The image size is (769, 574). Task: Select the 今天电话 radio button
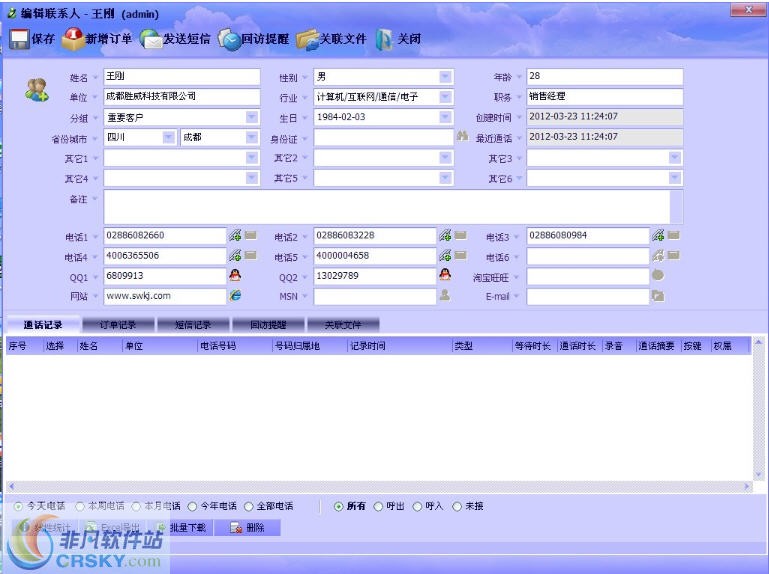point(18,506)
